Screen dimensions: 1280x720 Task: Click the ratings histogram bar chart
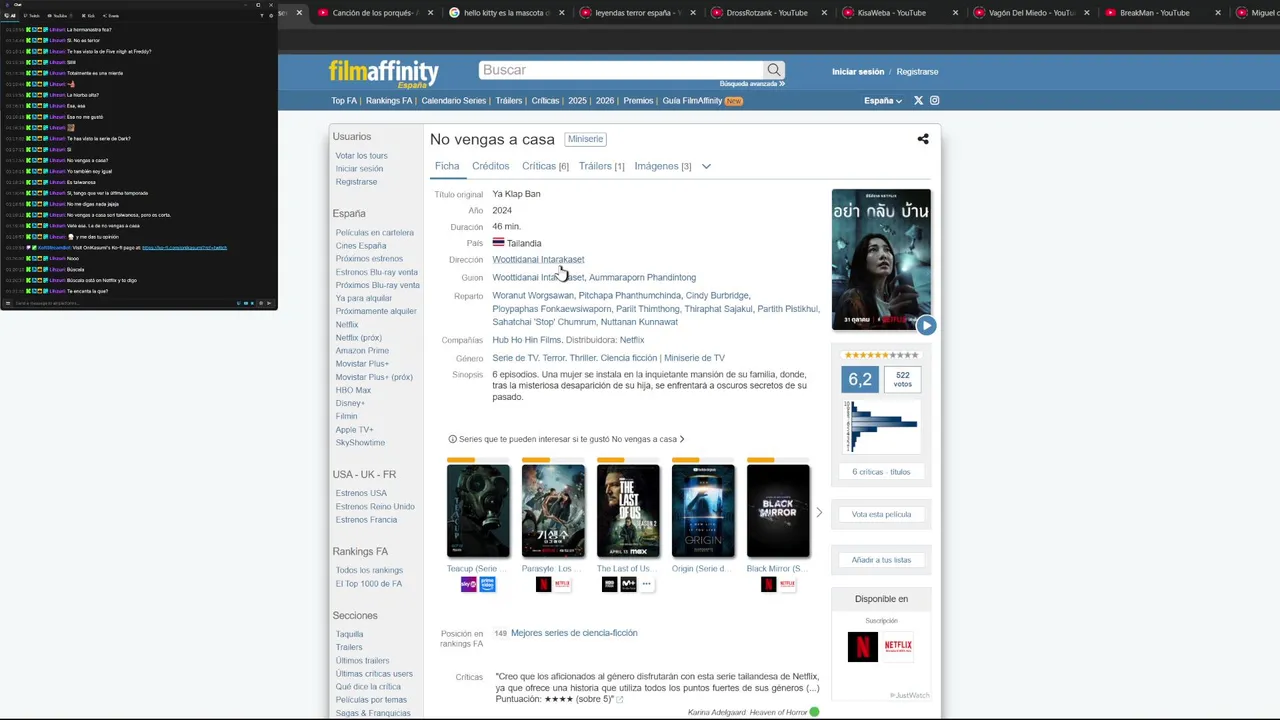click(x=881, y=427)
